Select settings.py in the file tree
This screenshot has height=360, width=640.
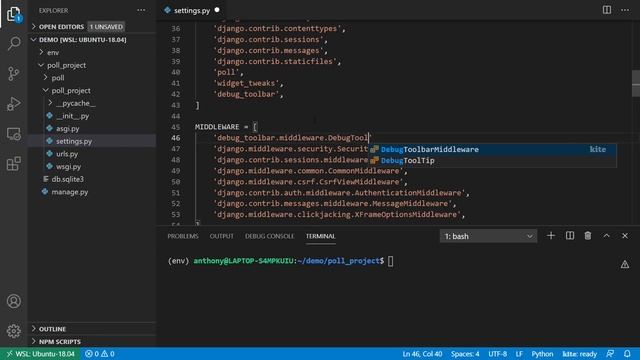91,141
